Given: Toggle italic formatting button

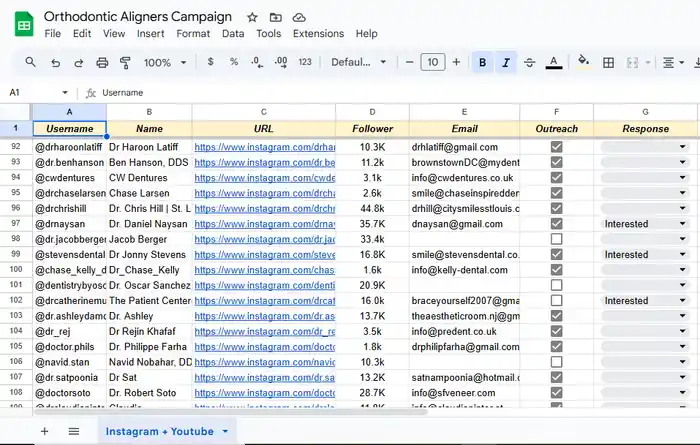Looking at the screenshot, I should (x=505, y=62).
